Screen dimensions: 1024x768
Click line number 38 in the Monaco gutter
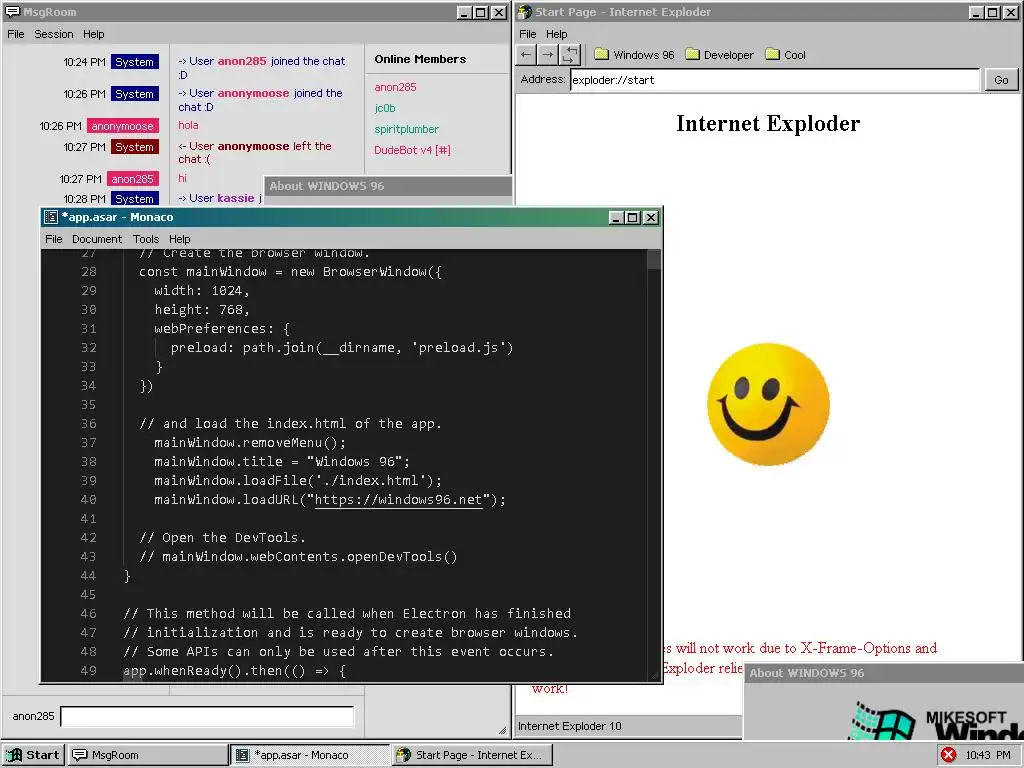[x=89, y=462]
